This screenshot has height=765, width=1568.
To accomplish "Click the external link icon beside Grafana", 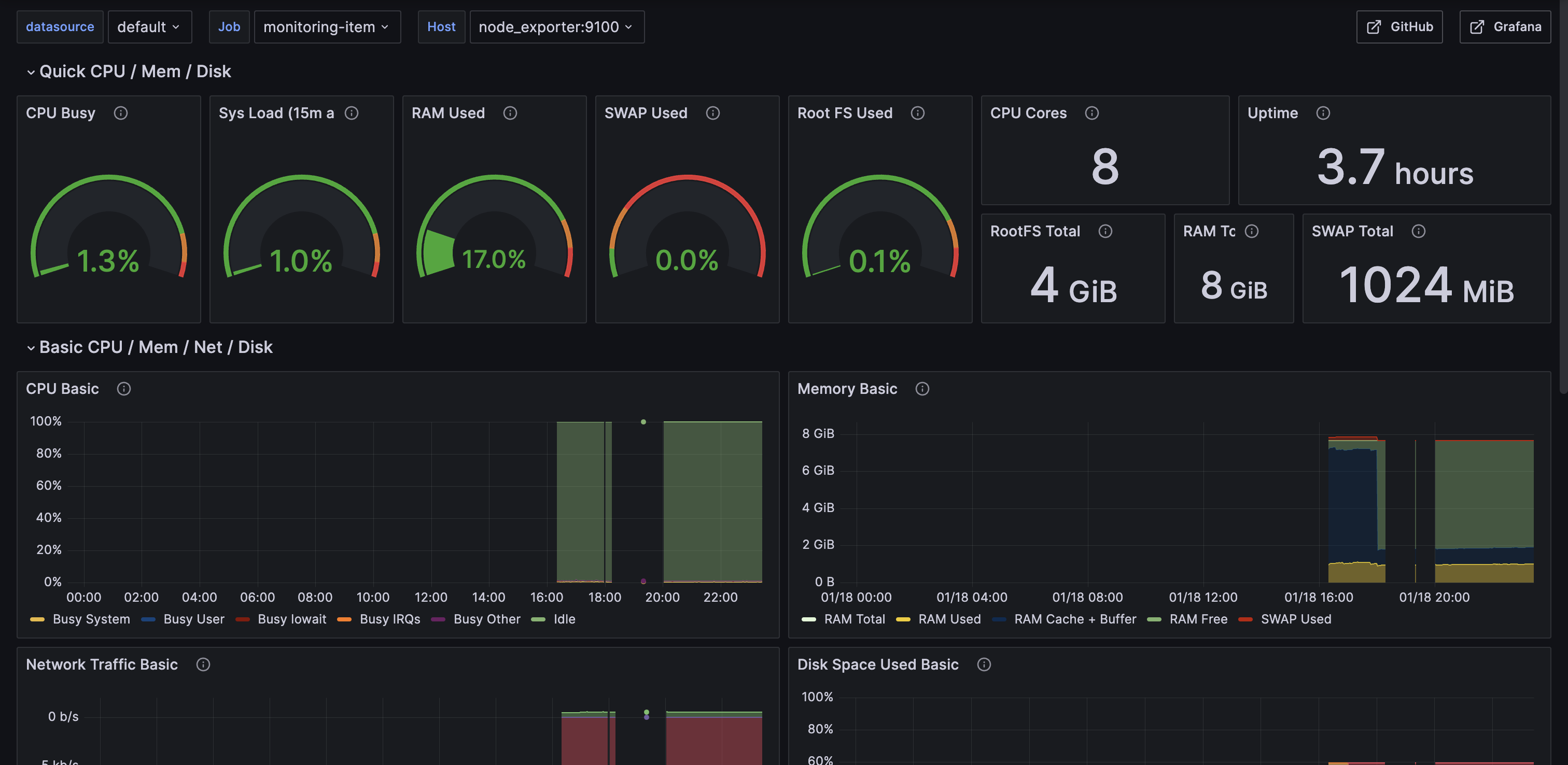I will 1477,27.
